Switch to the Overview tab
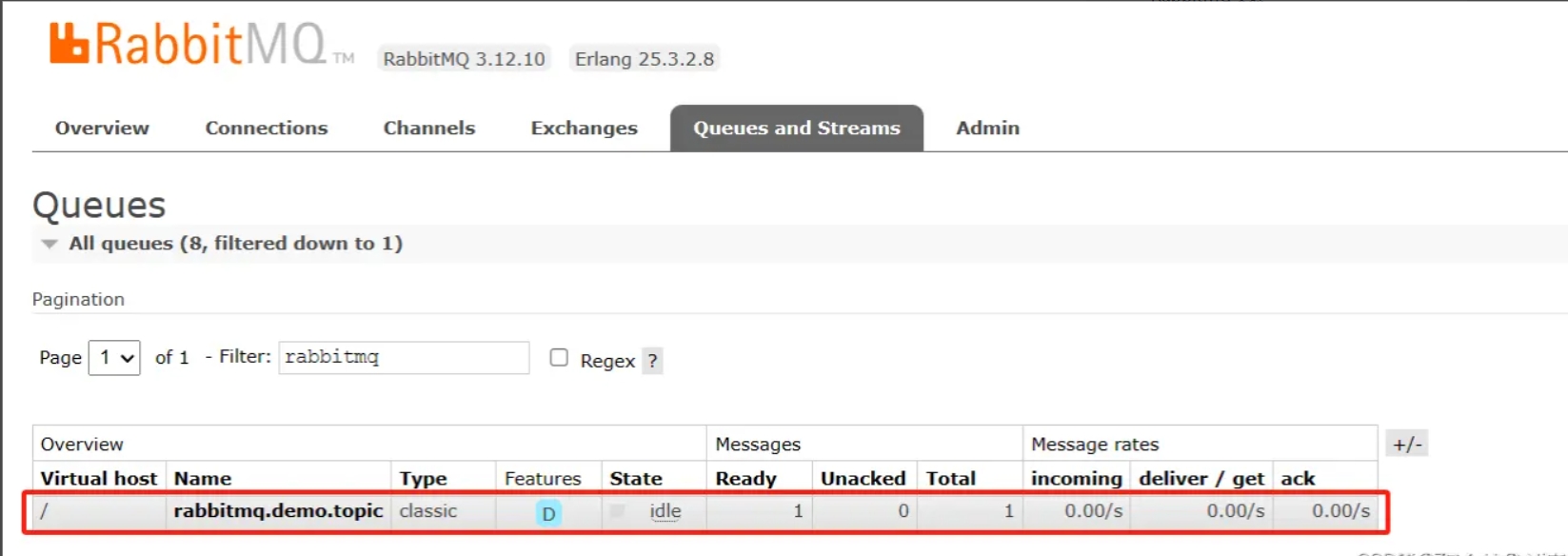The width and height of the screenshot is (1568, 556). coord(102,128)
